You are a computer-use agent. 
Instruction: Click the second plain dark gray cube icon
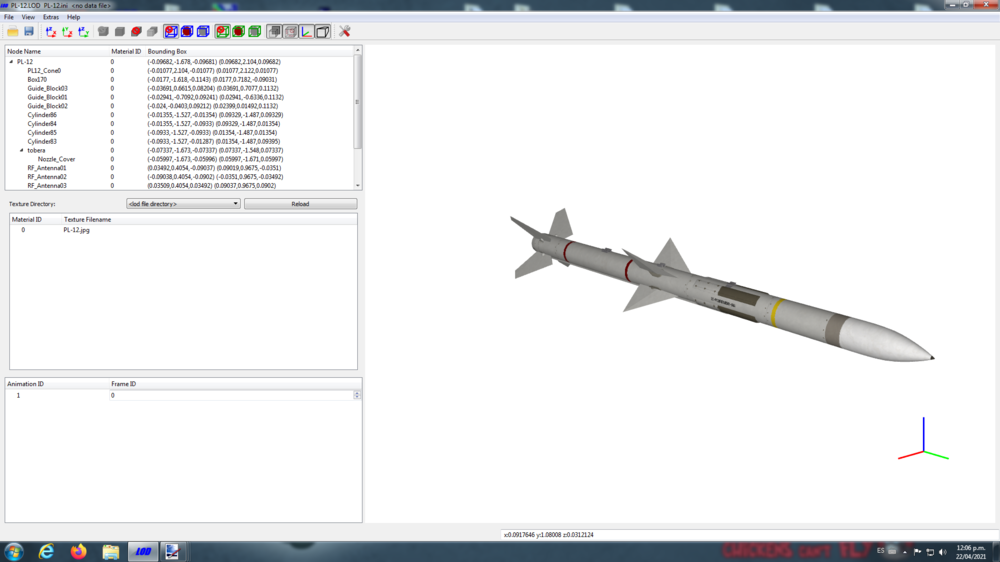(119, 31)
